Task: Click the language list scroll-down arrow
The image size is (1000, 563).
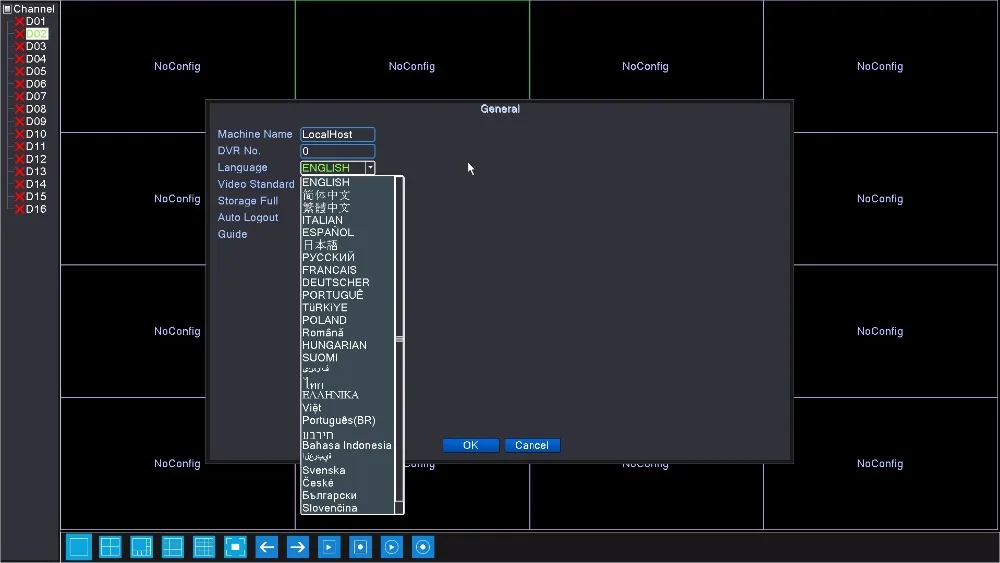Action: tap(399, 508)
